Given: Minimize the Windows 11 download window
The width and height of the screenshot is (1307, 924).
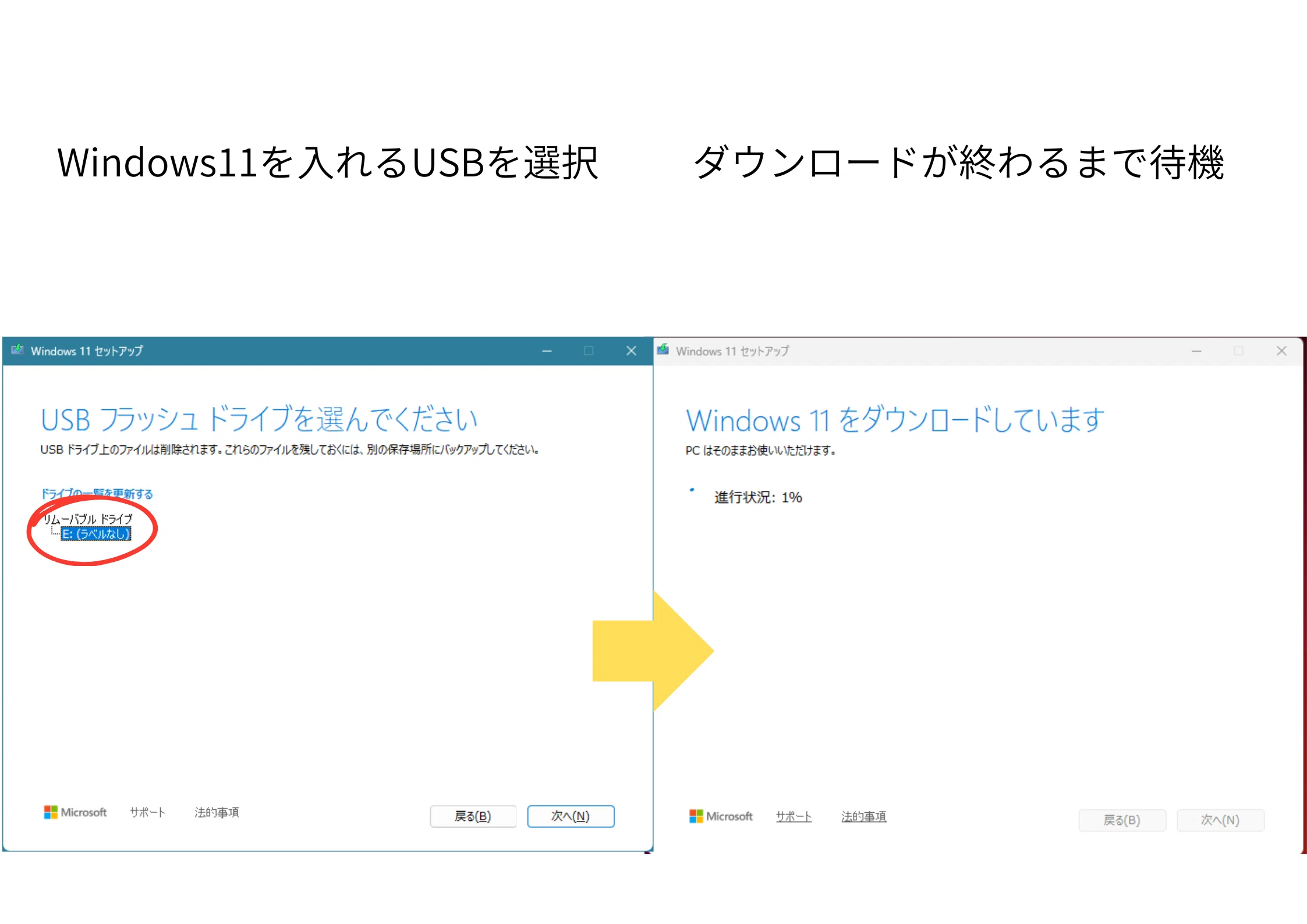Looking at the screenshot, I should tap(1196, 351).
